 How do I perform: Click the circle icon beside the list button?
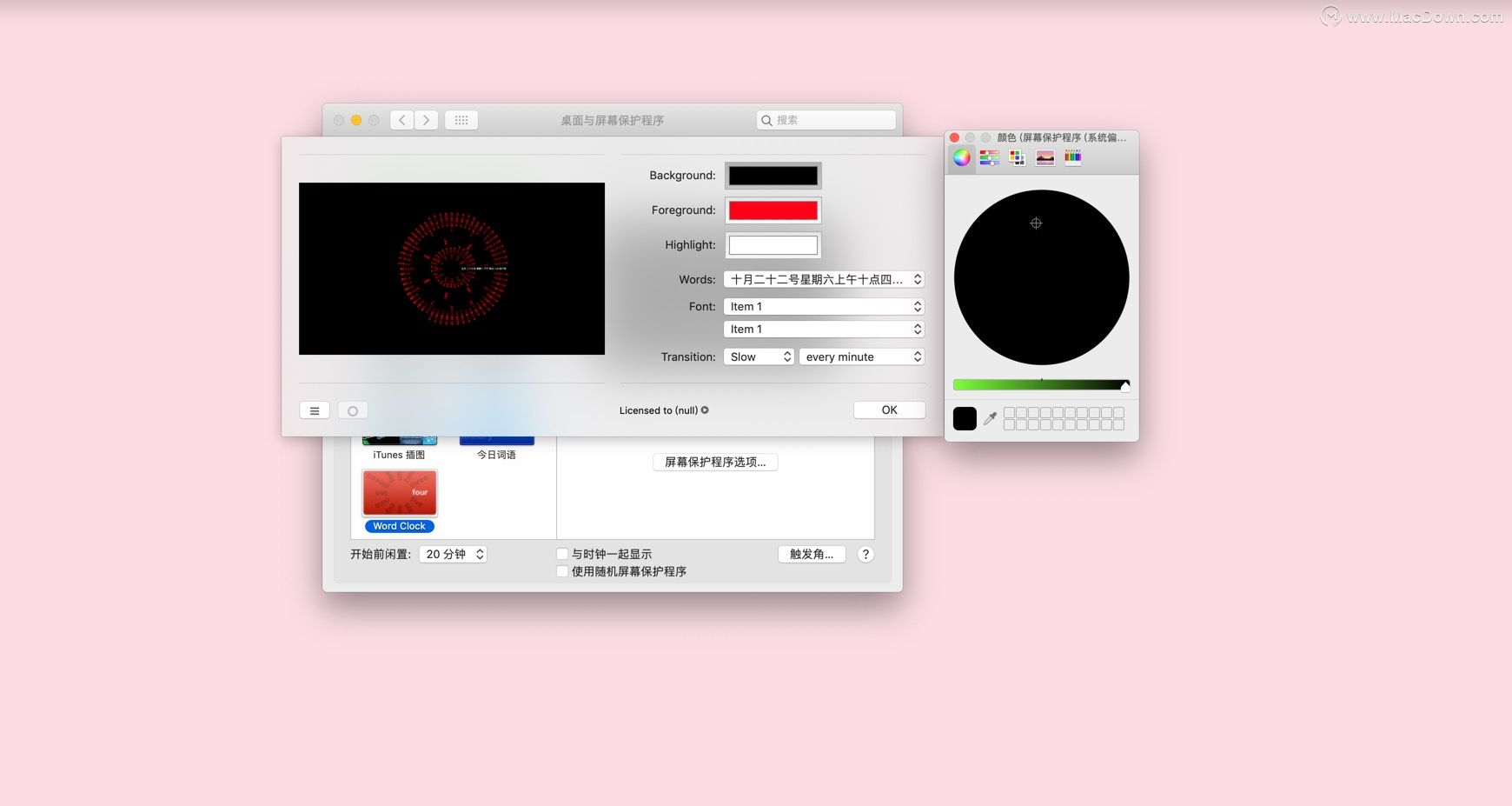coord(352,410)
